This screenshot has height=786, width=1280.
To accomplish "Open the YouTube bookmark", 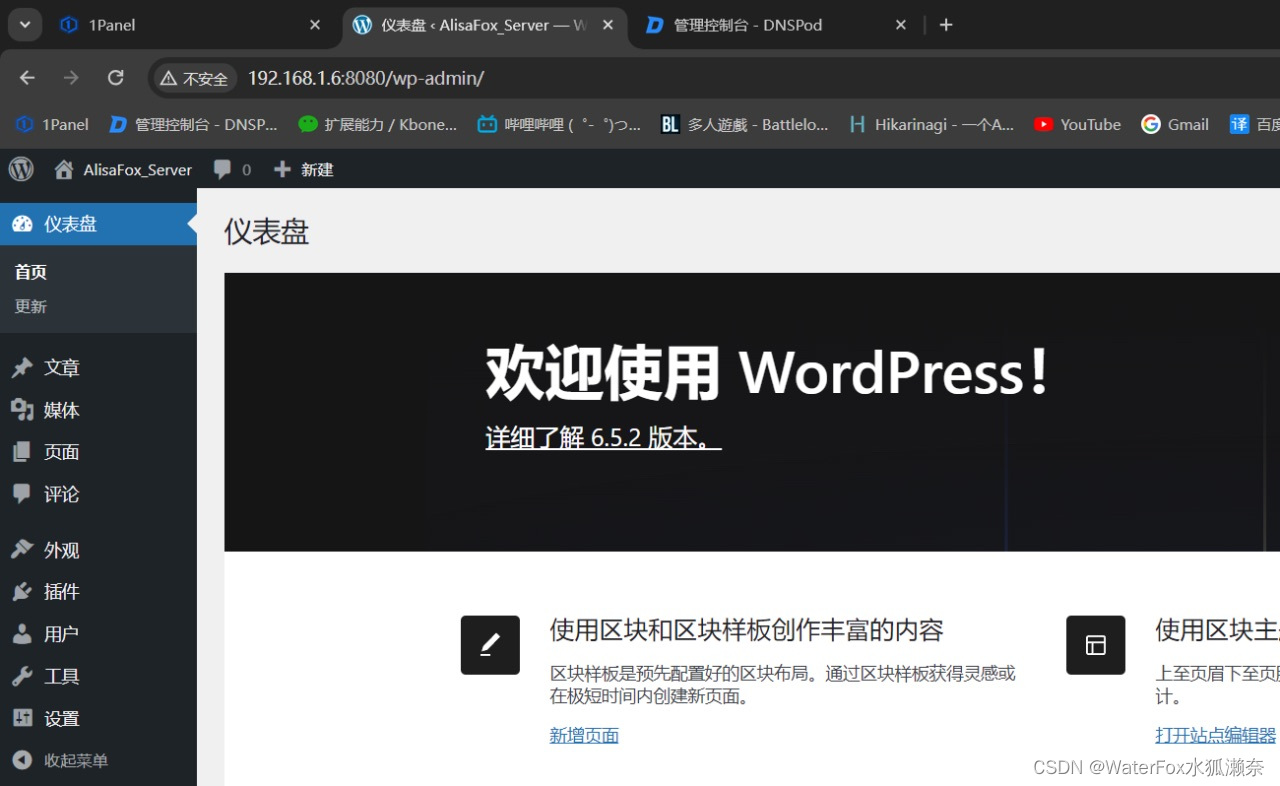I will (1077, 124).
